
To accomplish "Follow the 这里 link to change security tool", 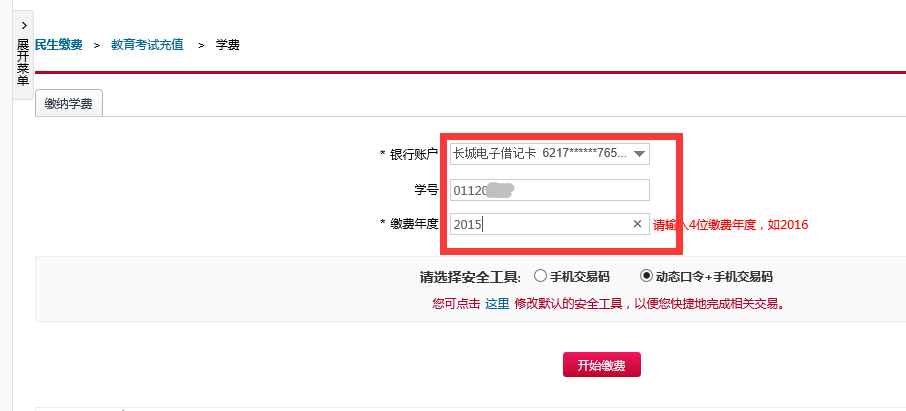I will pyautogui.click(x=497, y=303).
